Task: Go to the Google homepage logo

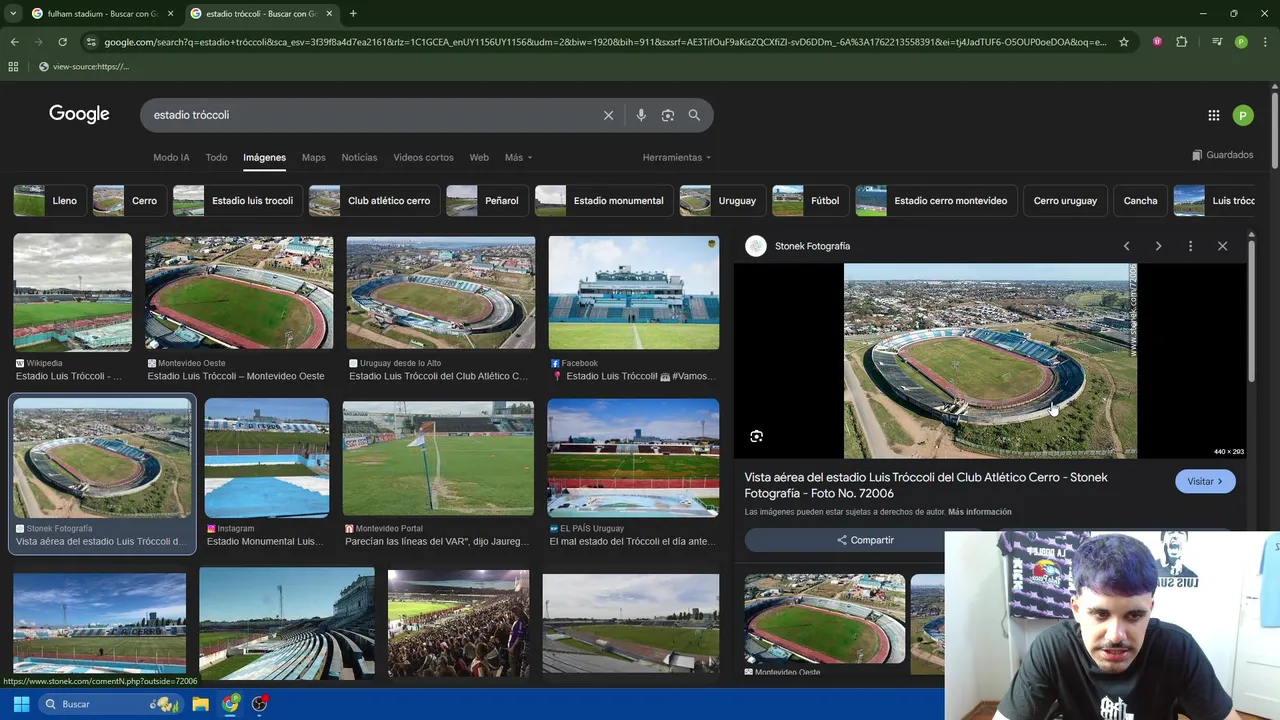Action: (x=79, y=114)
